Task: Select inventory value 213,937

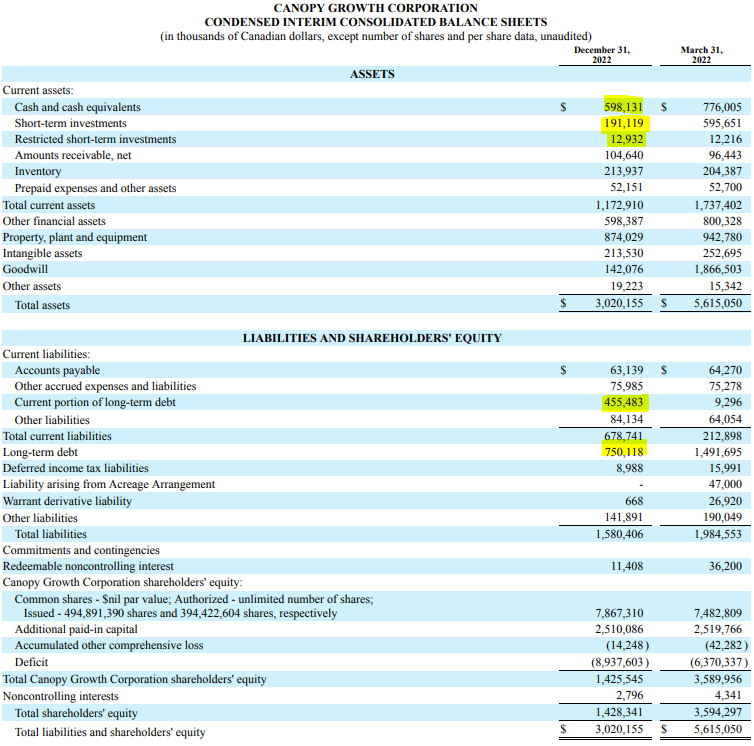Action: click(624, 171)
